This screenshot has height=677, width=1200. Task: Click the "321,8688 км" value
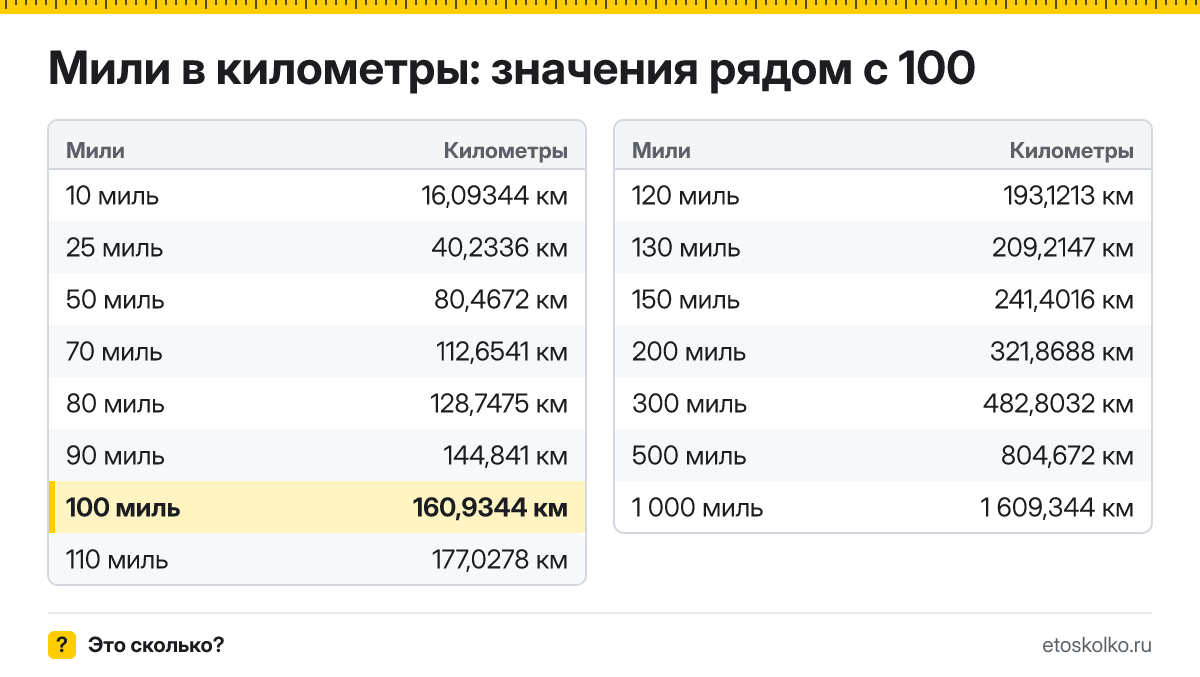[x=1063, y=351]
